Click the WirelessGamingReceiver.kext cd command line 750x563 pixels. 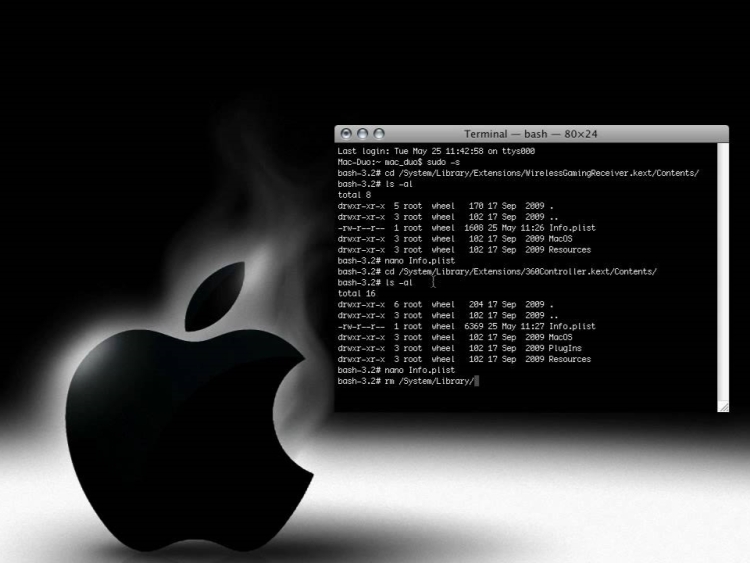point(518,173)
